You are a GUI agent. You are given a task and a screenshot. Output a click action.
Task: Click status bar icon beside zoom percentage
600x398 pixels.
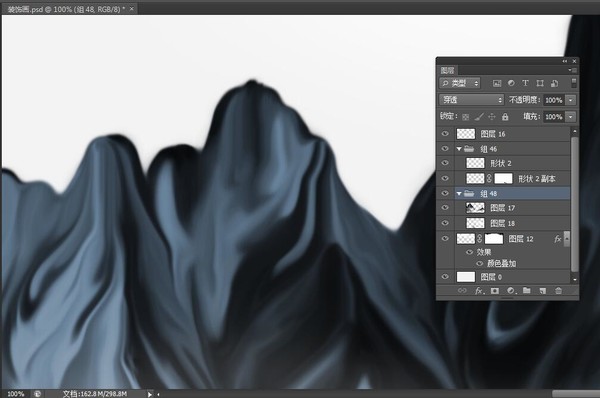tap(38, 393)
